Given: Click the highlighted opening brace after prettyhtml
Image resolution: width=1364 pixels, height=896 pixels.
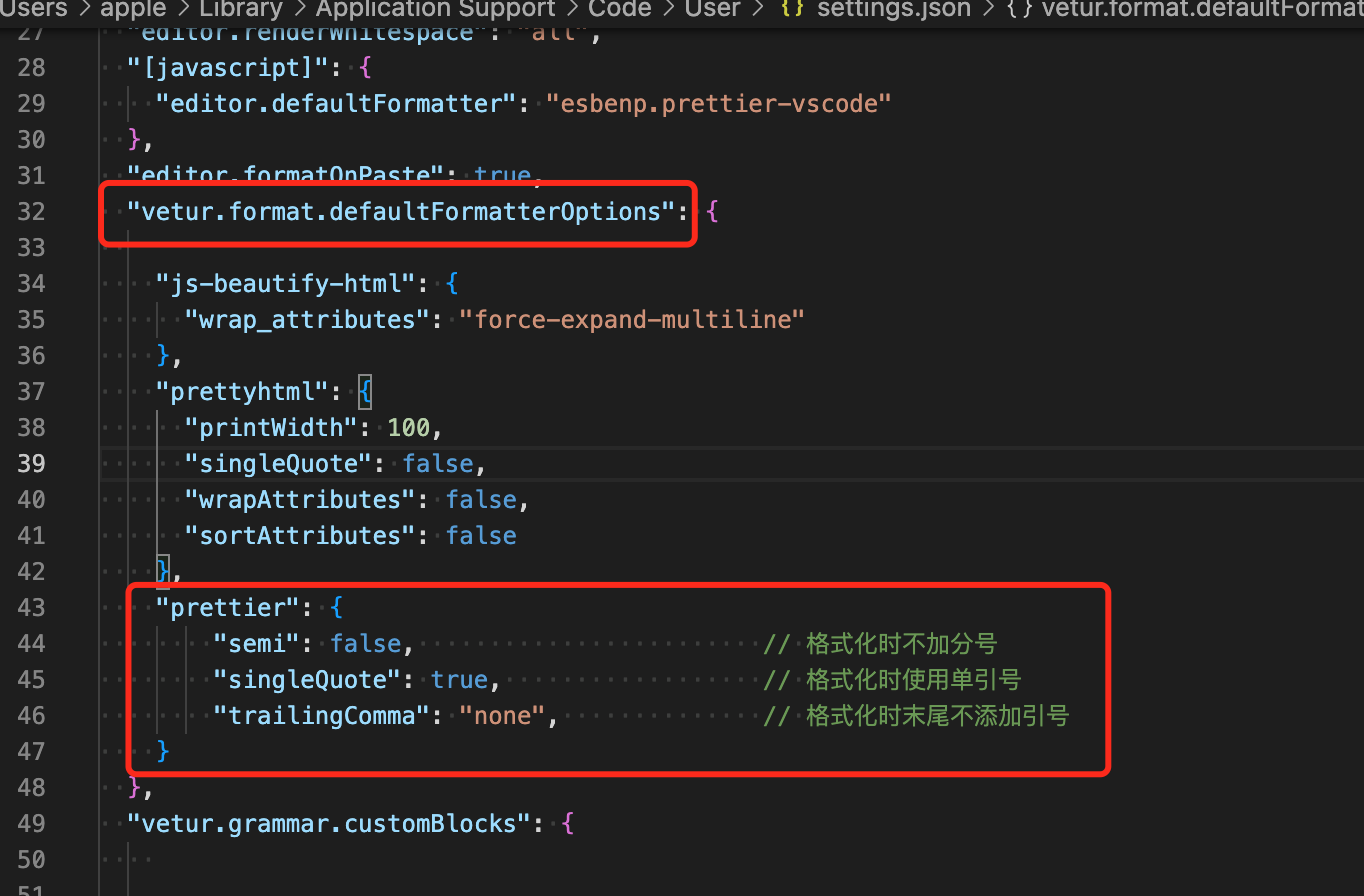Looking at the screenshot, I should pos(365,392).
